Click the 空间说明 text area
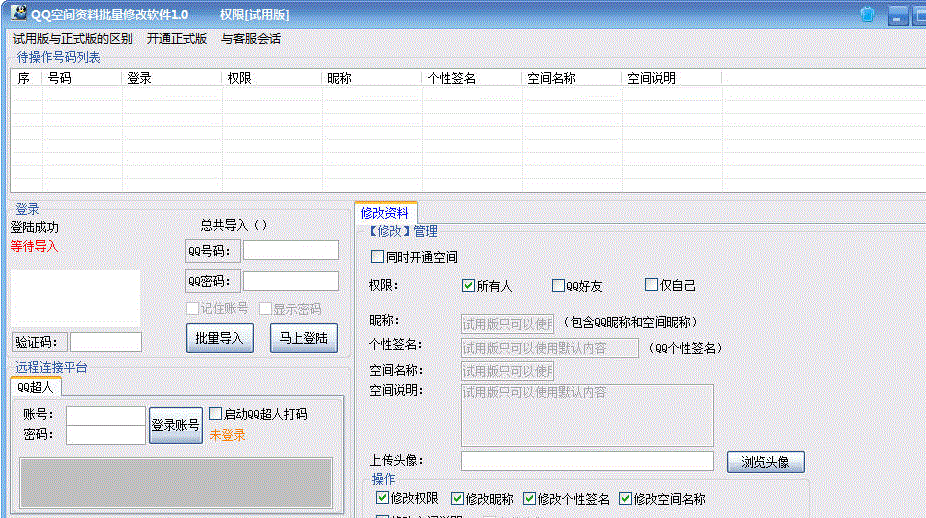 587,415
